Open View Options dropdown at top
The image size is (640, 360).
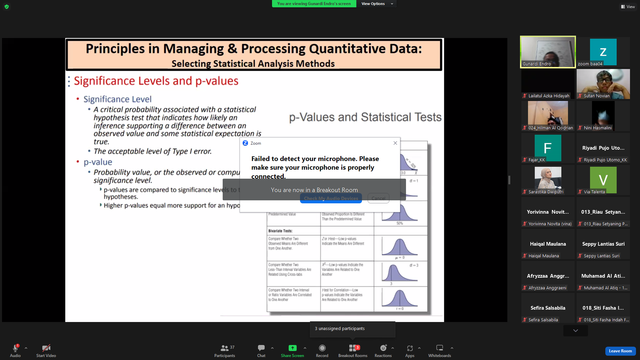(x=377, y=4)
